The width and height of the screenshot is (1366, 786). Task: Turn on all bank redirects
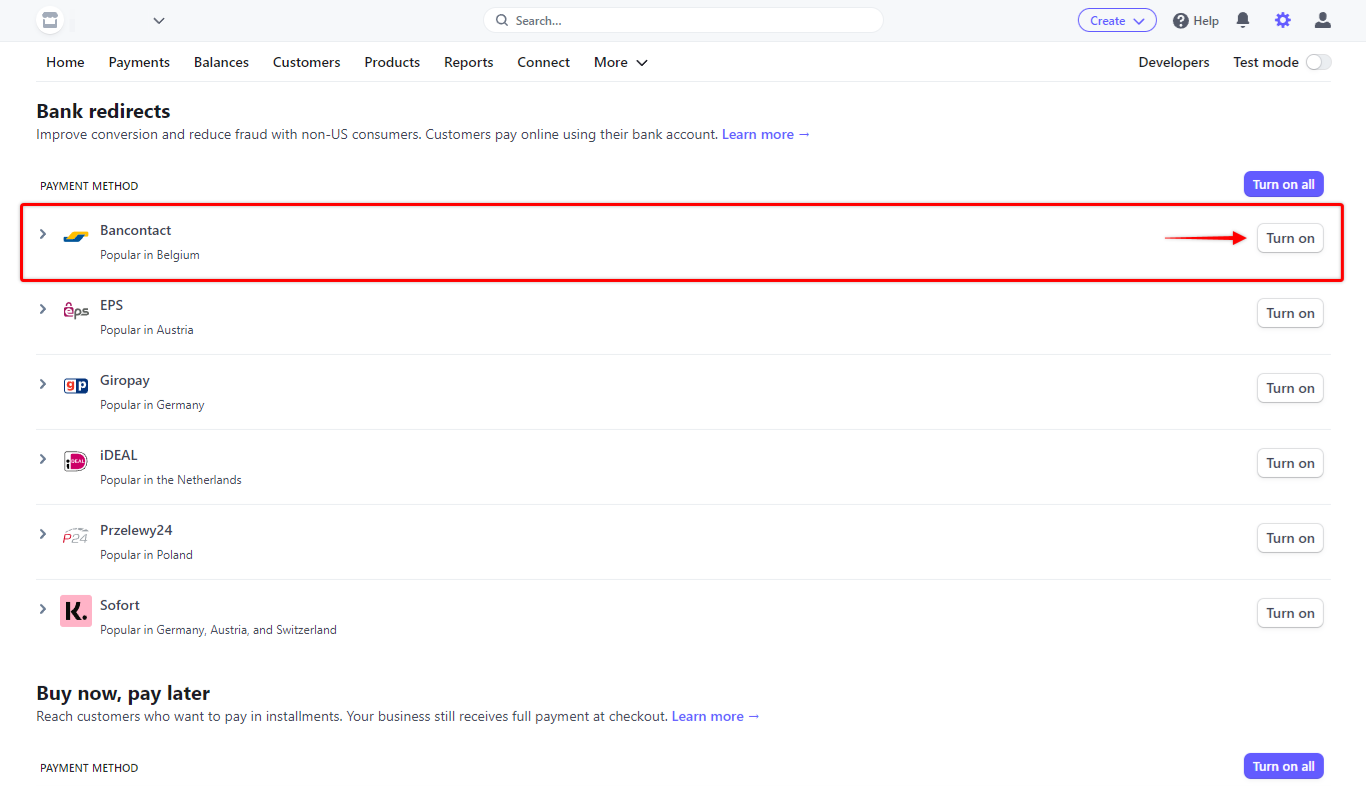[x=1284, y=184]
